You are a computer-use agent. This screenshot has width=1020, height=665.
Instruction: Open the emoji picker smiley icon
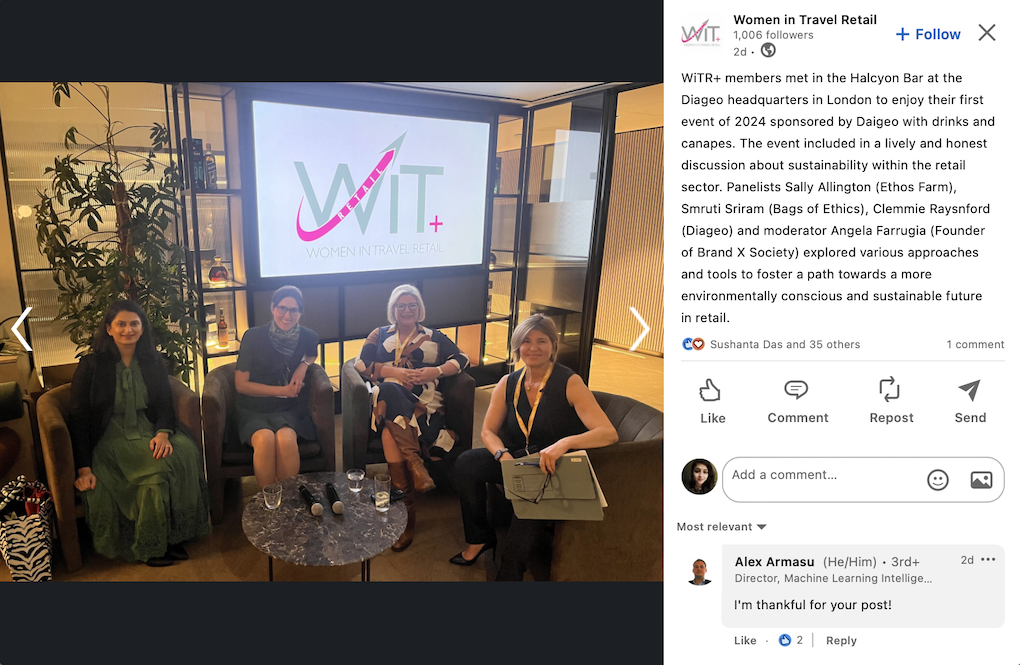(x=937, y=480)
